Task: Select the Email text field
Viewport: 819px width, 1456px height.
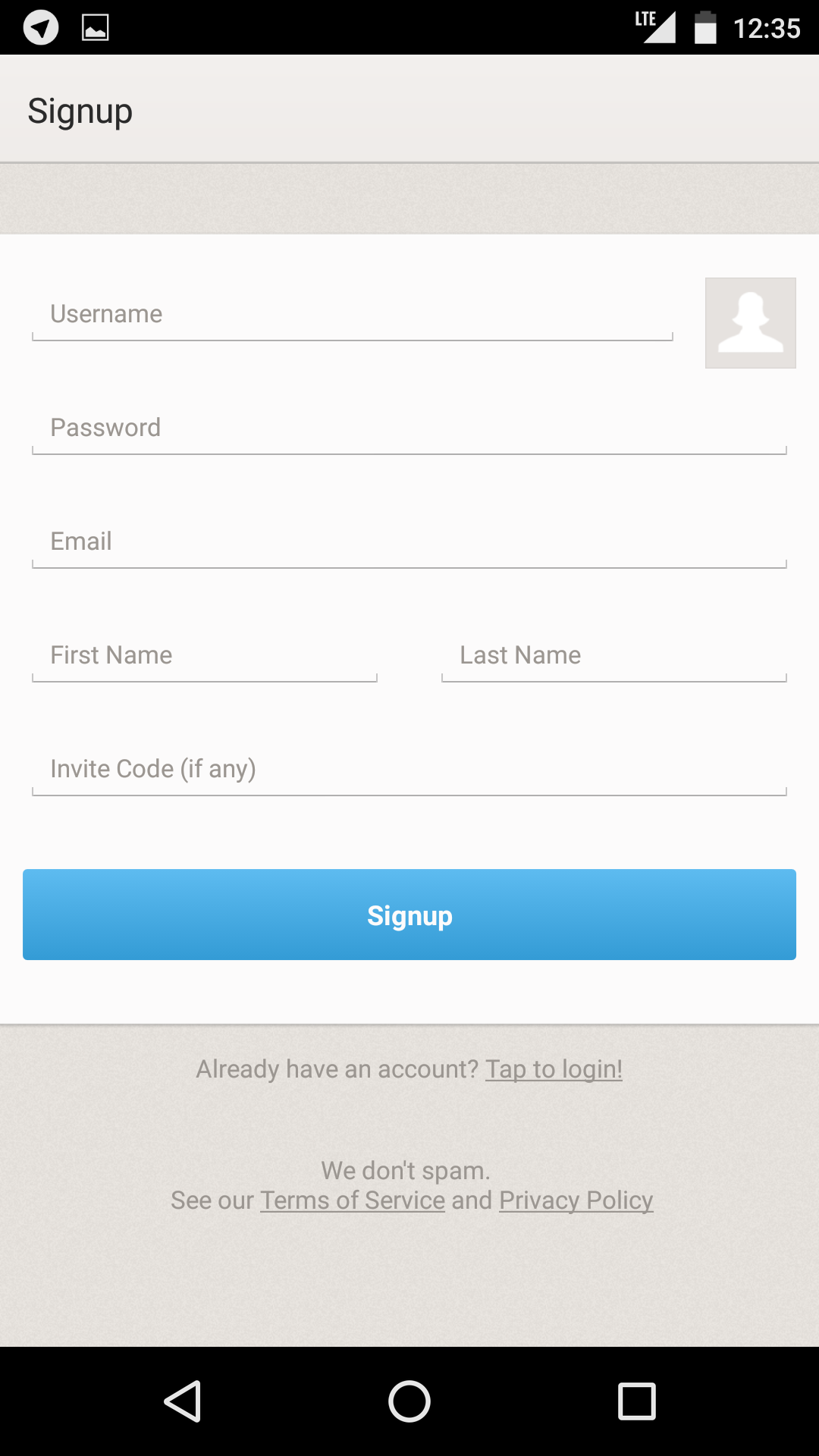Action: point(409,542)
